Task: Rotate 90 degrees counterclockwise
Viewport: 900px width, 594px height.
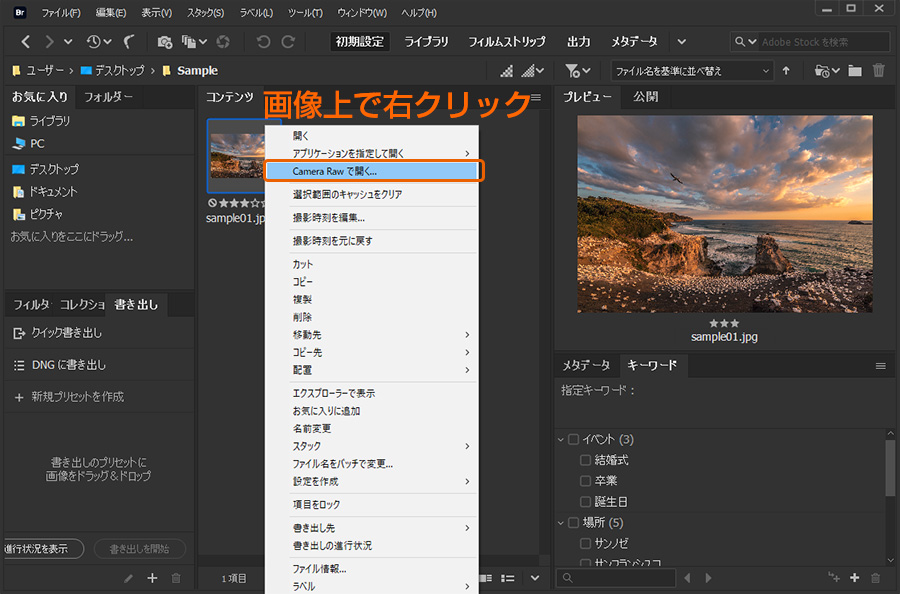Action: [x=263, y=41]
